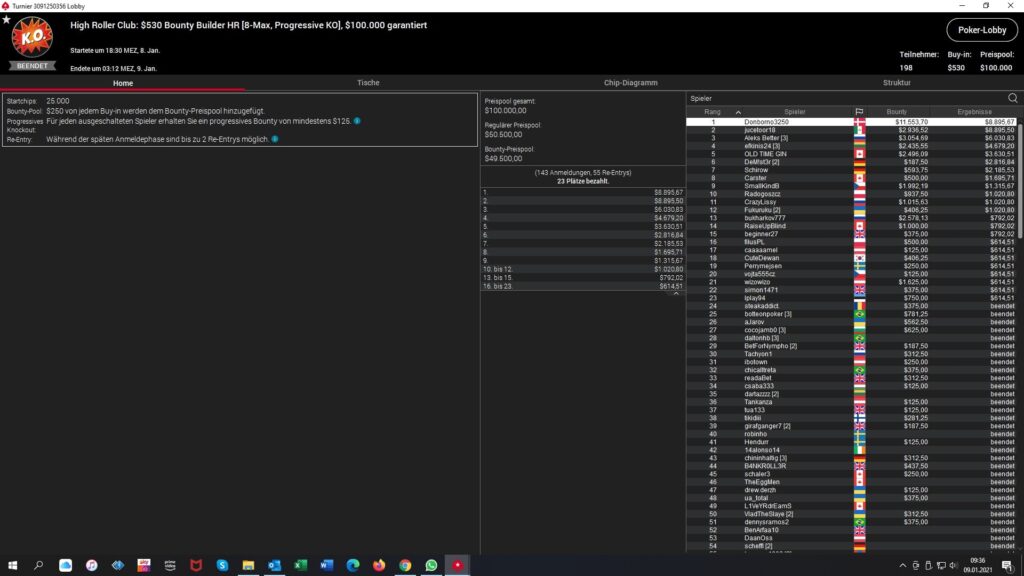Sort the list by Ergebnisse column
This screenshot has height=576, width=1024.
(x=973, y=111)
